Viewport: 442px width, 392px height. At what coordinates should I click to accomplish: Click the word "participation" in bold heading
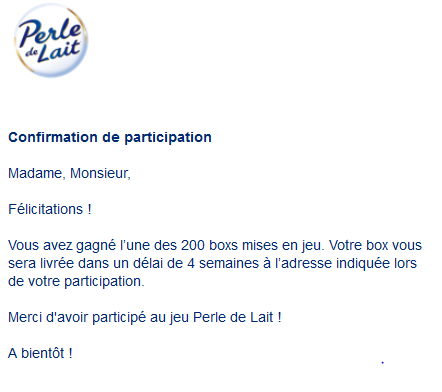click(x=168, y=137)
